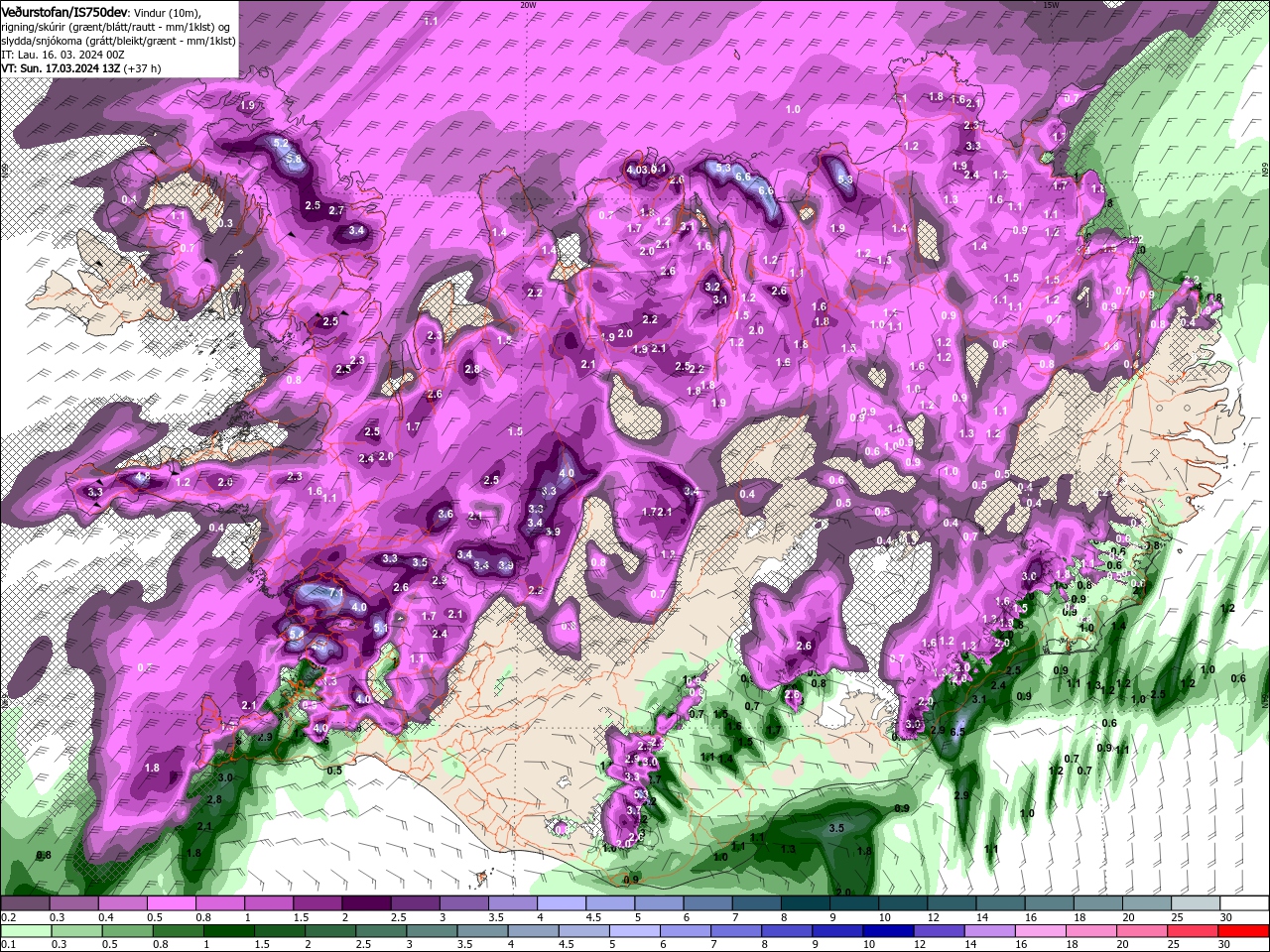
Task: Click the '6.5' precipitation value on the map
Action: point(957,732)
